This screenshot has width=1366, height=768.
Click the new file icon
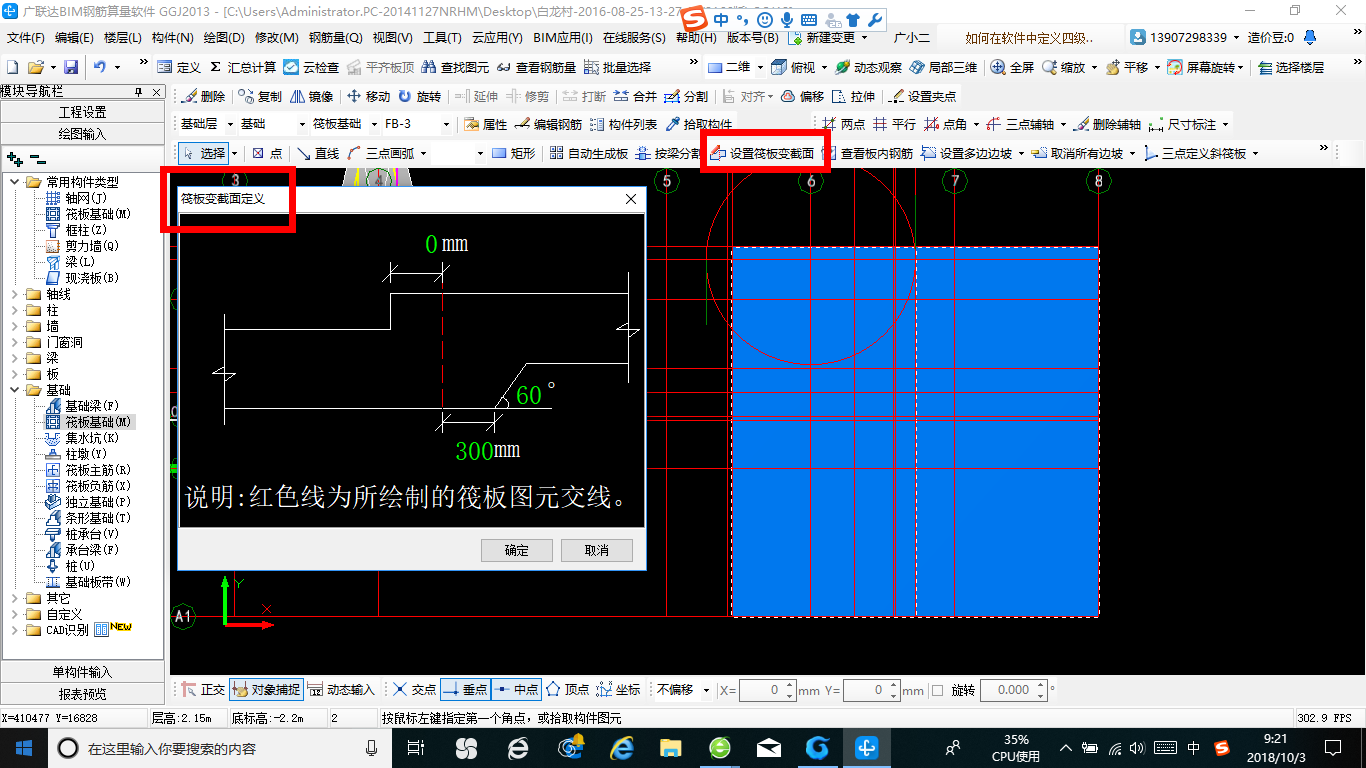point(12,67)
